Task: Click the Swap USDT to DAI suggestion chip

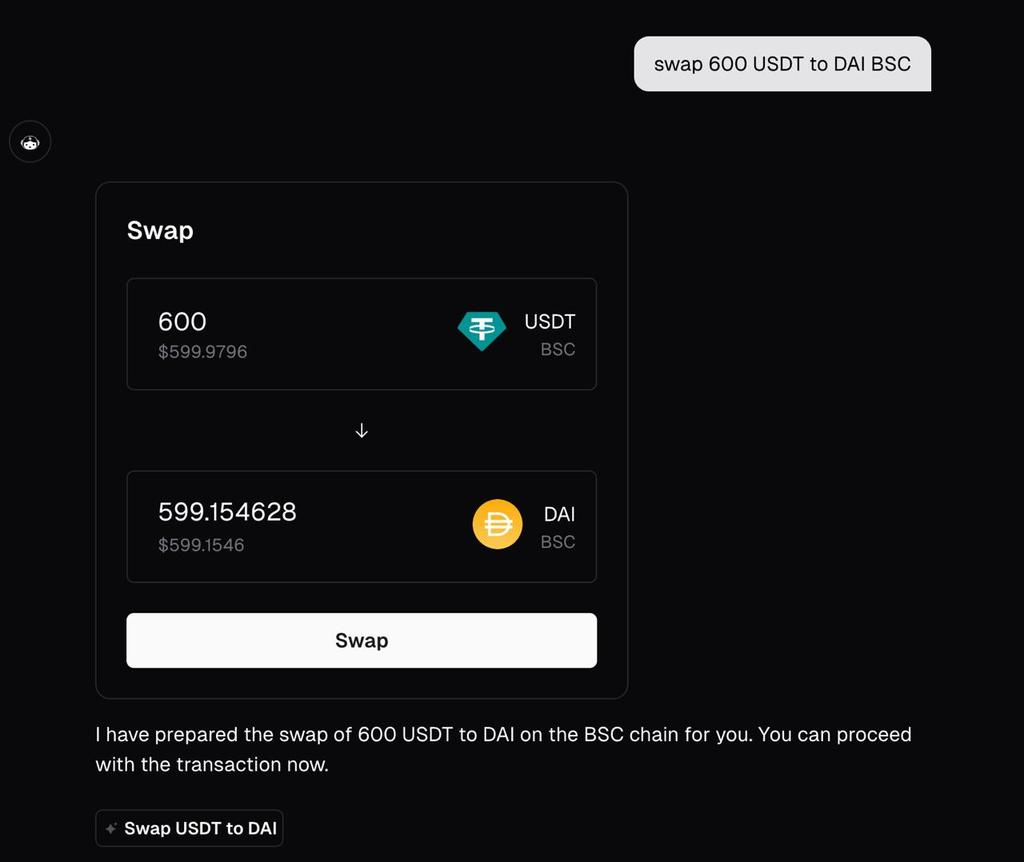Action: click(x=189, y=828)
